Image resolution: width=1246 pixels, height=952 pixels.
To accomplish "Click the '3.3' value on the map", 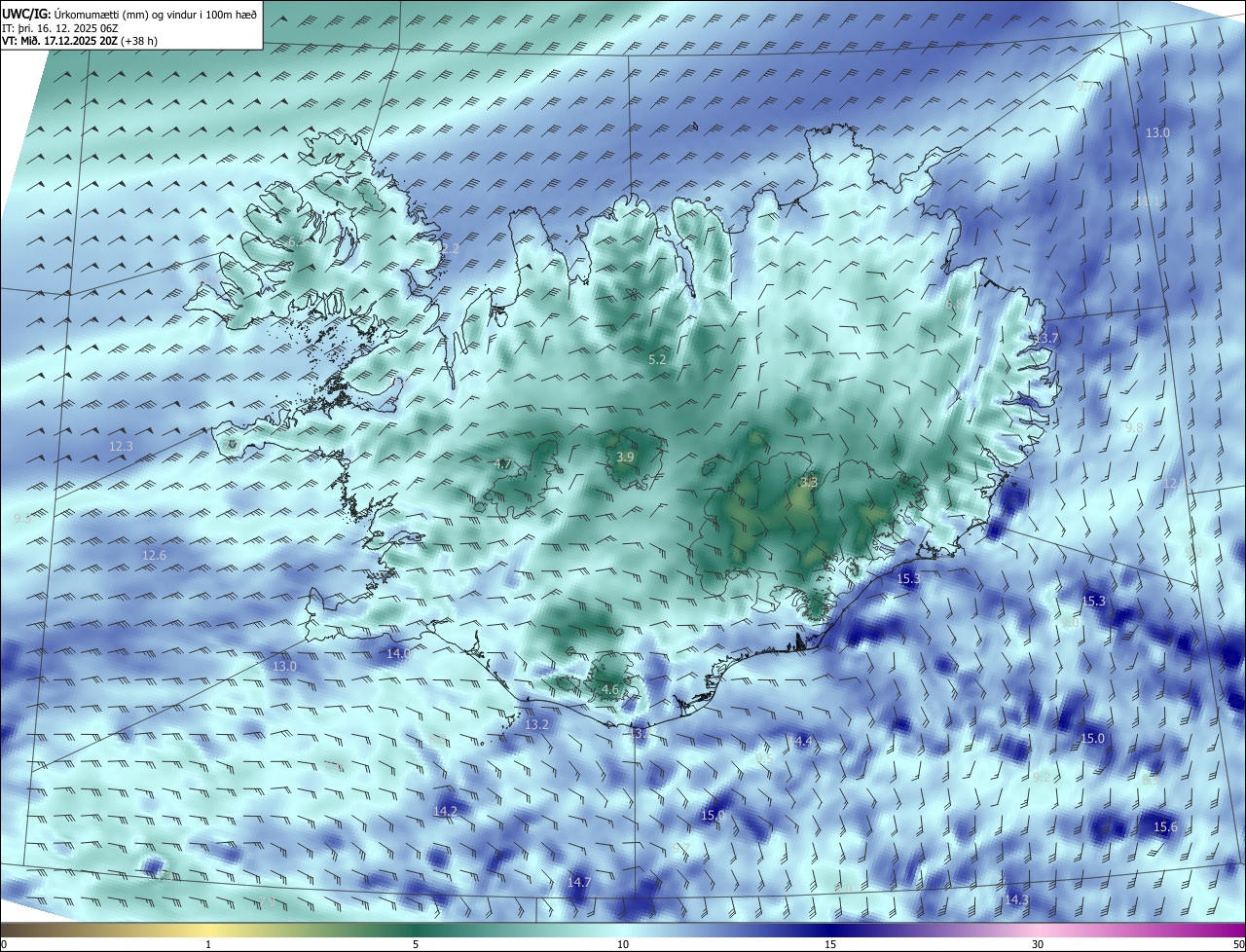I will (809, 481).
